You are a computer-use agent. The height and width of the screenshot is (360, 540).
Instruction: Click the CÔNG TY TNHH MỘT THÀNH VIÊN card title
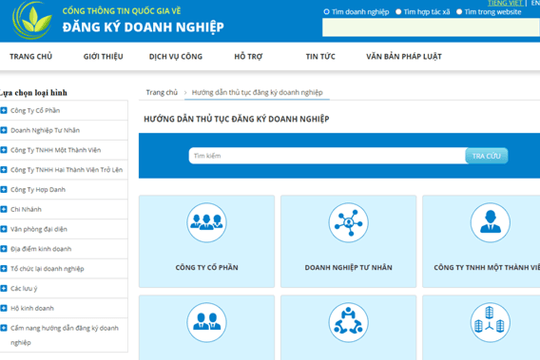tap(487, 267)
